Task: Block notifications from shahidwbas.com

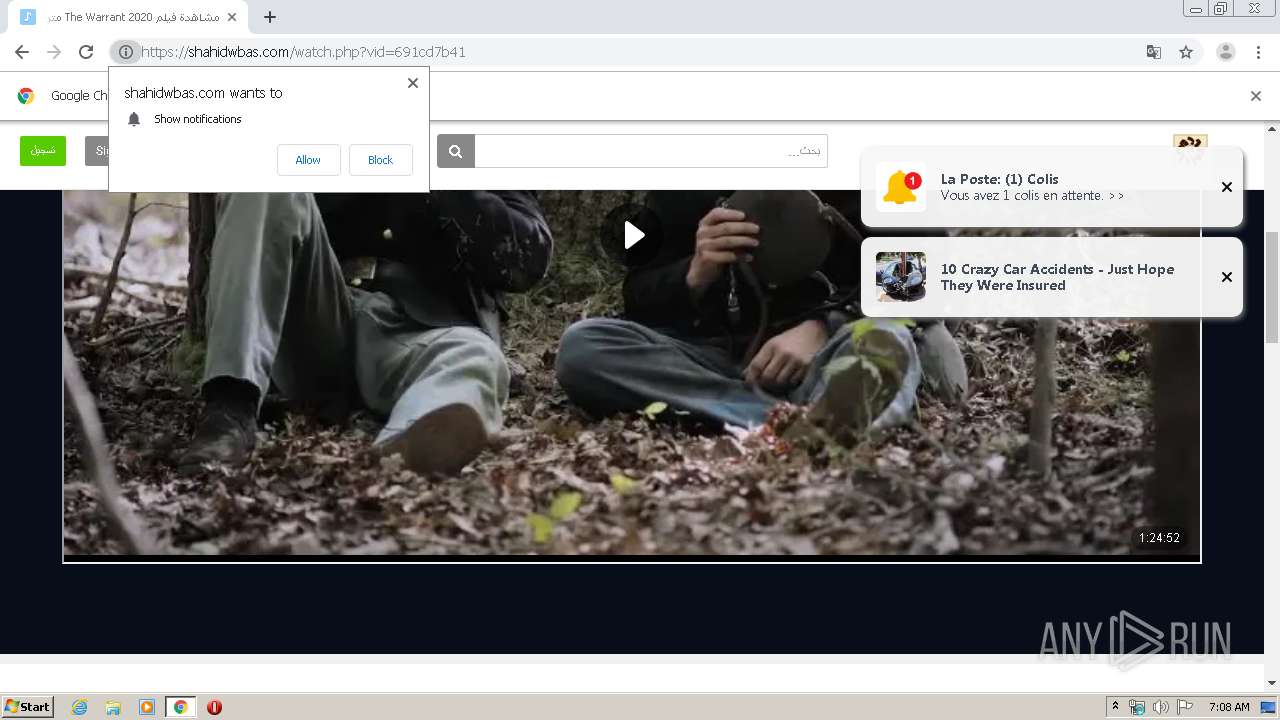Action: (380, 160)
